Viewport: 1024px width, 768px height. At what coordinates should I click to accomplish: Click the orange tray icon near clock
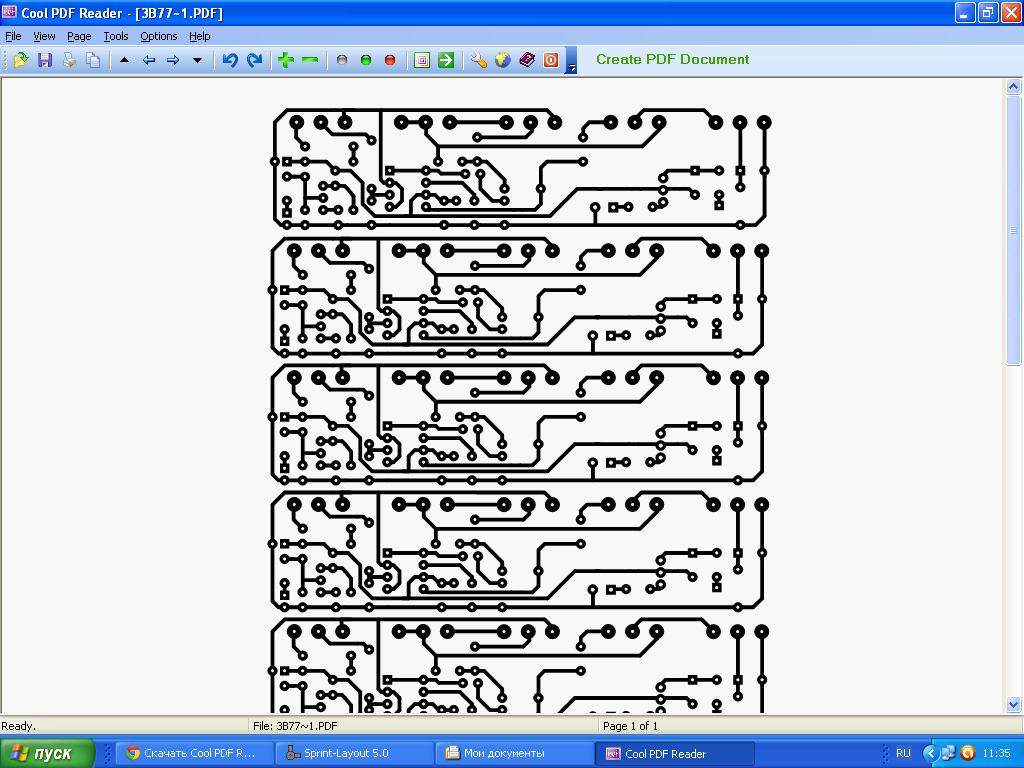point(968,753)
